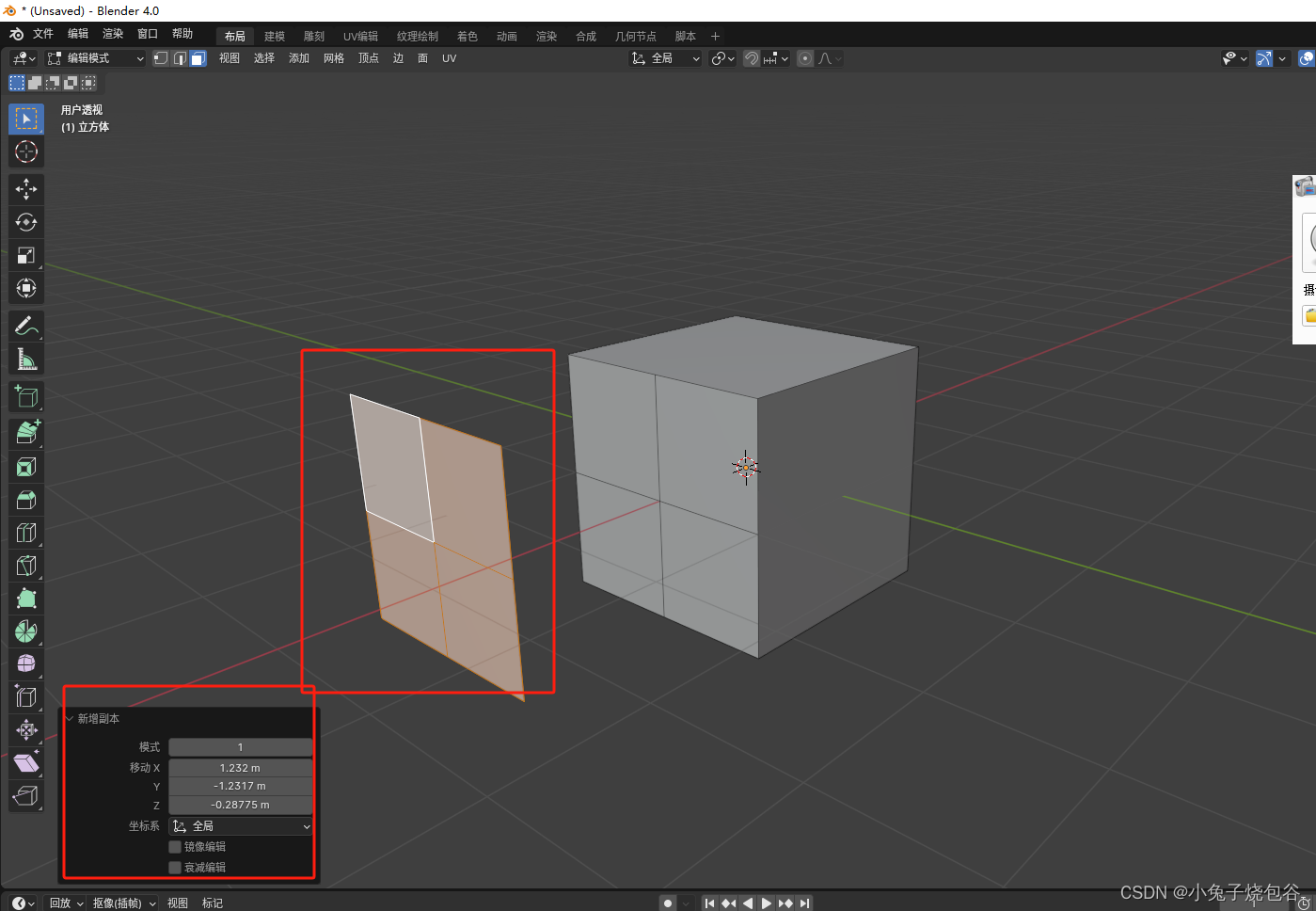Select the Rotate tool
The height and width of the screenshot is (911, 1316).
click(26, 222)
